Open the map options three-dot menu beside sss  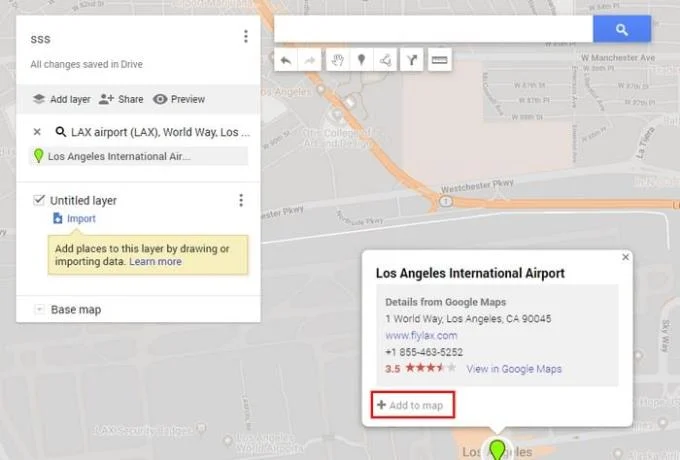(246, 36)
